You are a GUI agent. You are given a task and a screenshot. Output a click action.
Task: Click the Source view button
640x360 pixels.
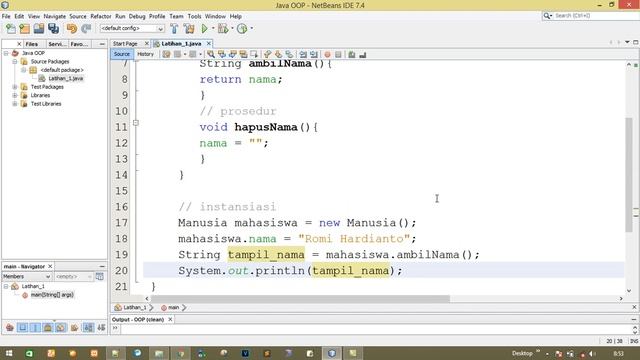pyautogui.click(x=122, y=54)
